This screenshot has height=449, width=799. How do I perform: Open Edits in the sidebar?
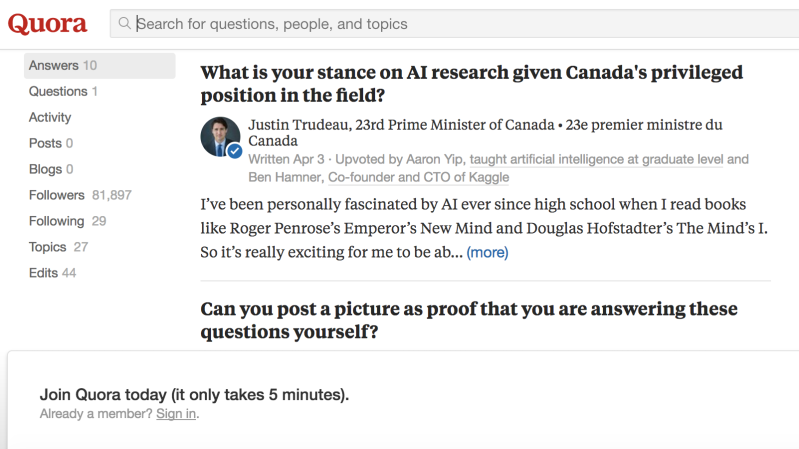pyautogui.click(x=52, y=273)
